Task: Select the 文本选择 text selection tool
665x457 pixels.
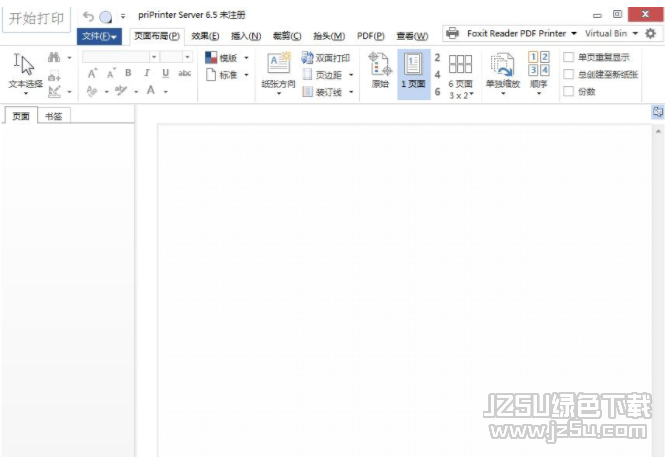Action: (x=25, y=75)
